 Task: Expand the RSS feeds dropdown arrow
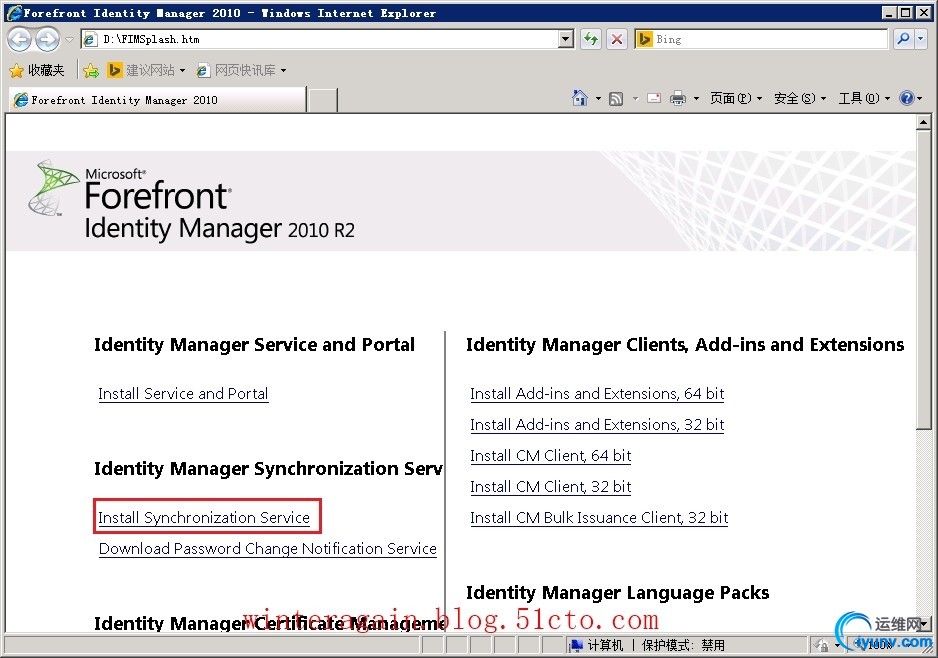tap(635, 99)
